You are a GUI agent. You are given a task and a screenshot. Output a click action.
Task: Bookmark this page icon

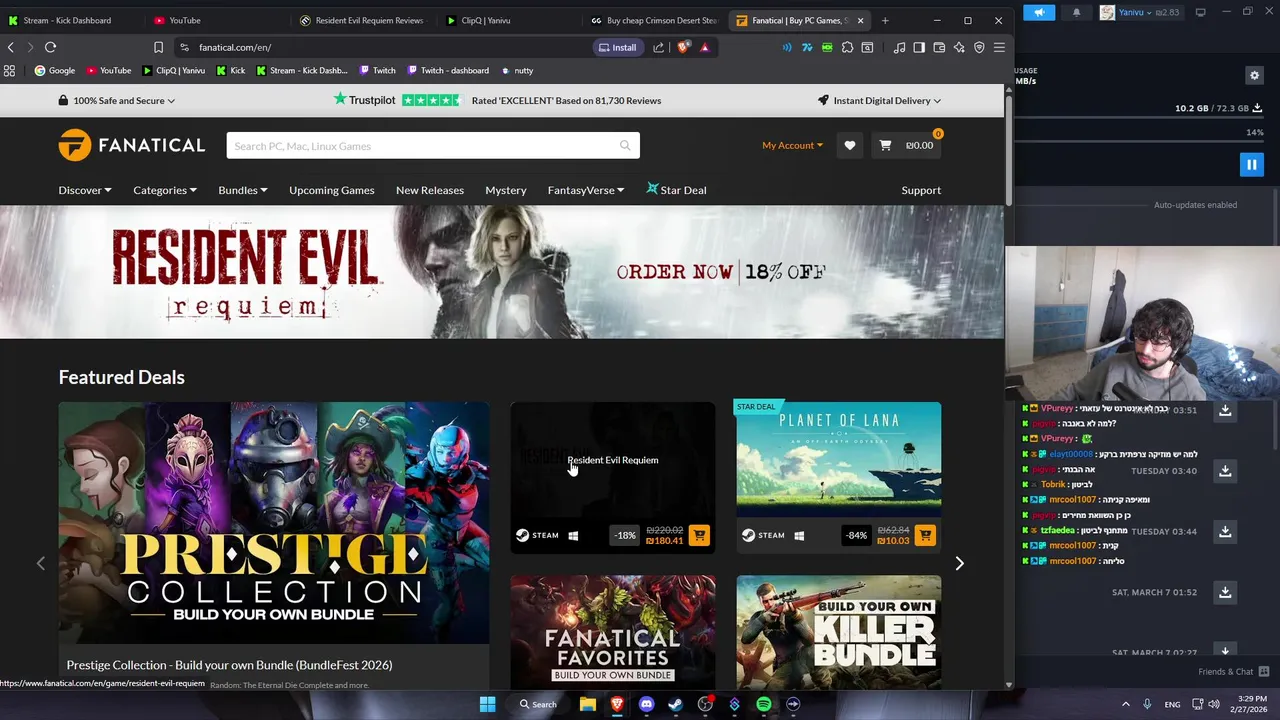(x=158, y=47)
